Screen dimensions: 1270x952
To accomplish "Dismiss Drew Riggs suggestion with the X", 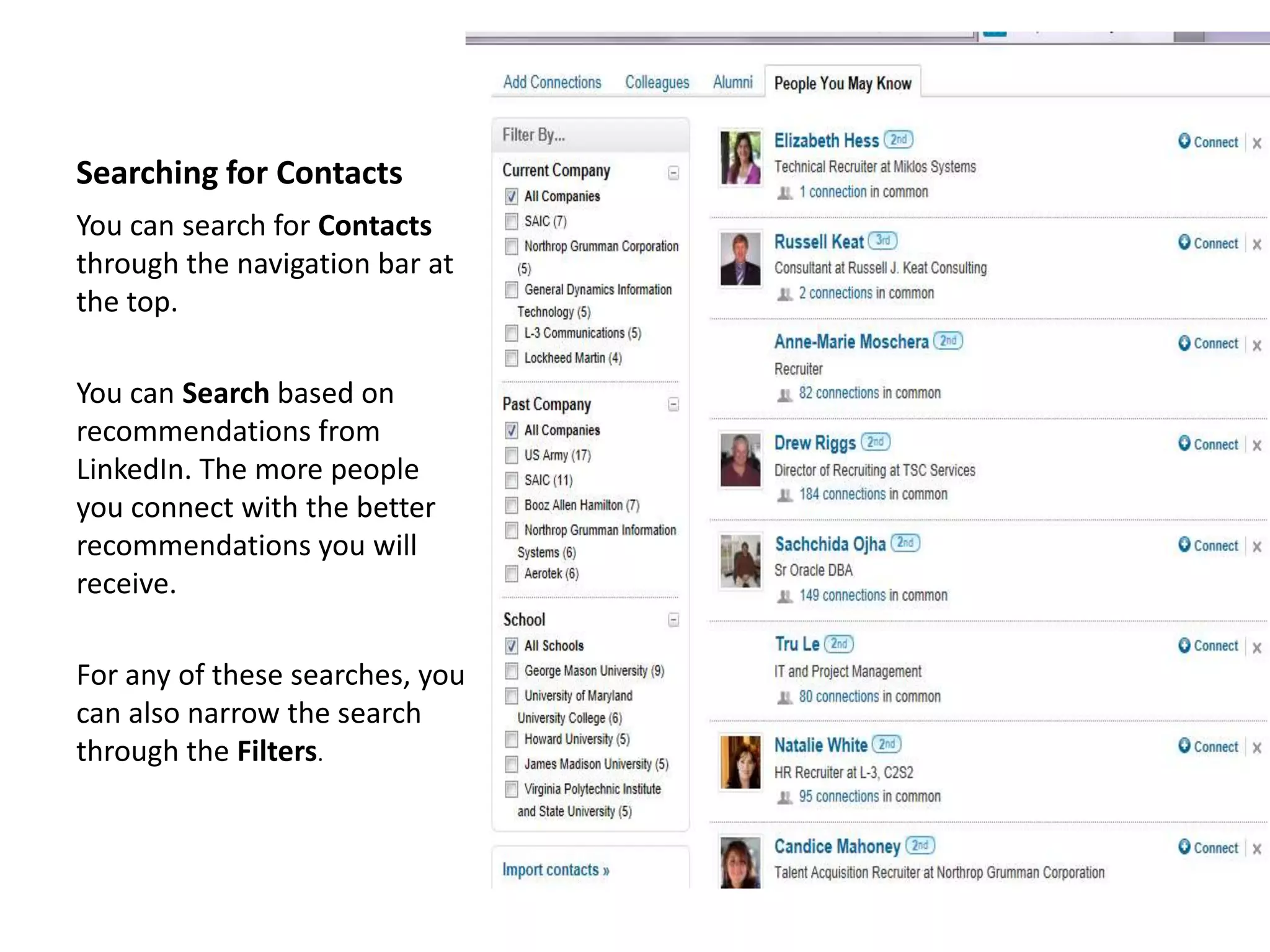I will [x=1257, y=445].
